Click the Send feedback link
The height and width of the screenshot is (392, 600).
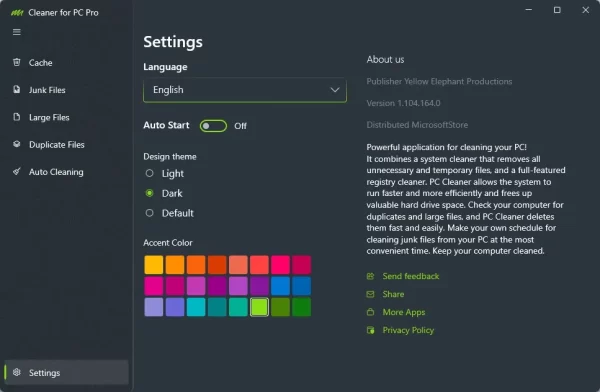click(x=411, y=276)
